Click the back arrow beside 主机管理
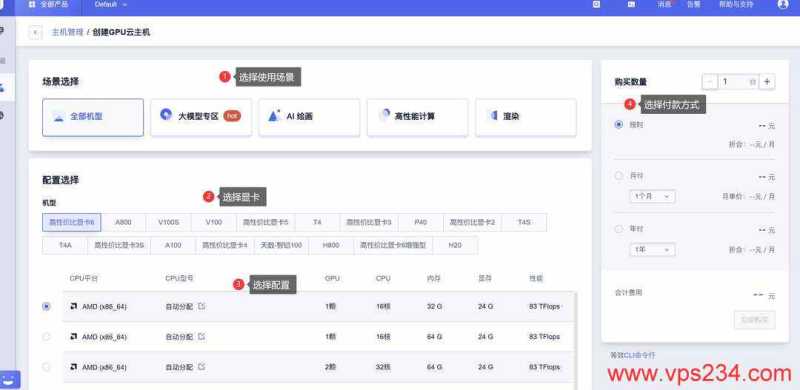The image size is (800, 390). [x=35, y=33]
